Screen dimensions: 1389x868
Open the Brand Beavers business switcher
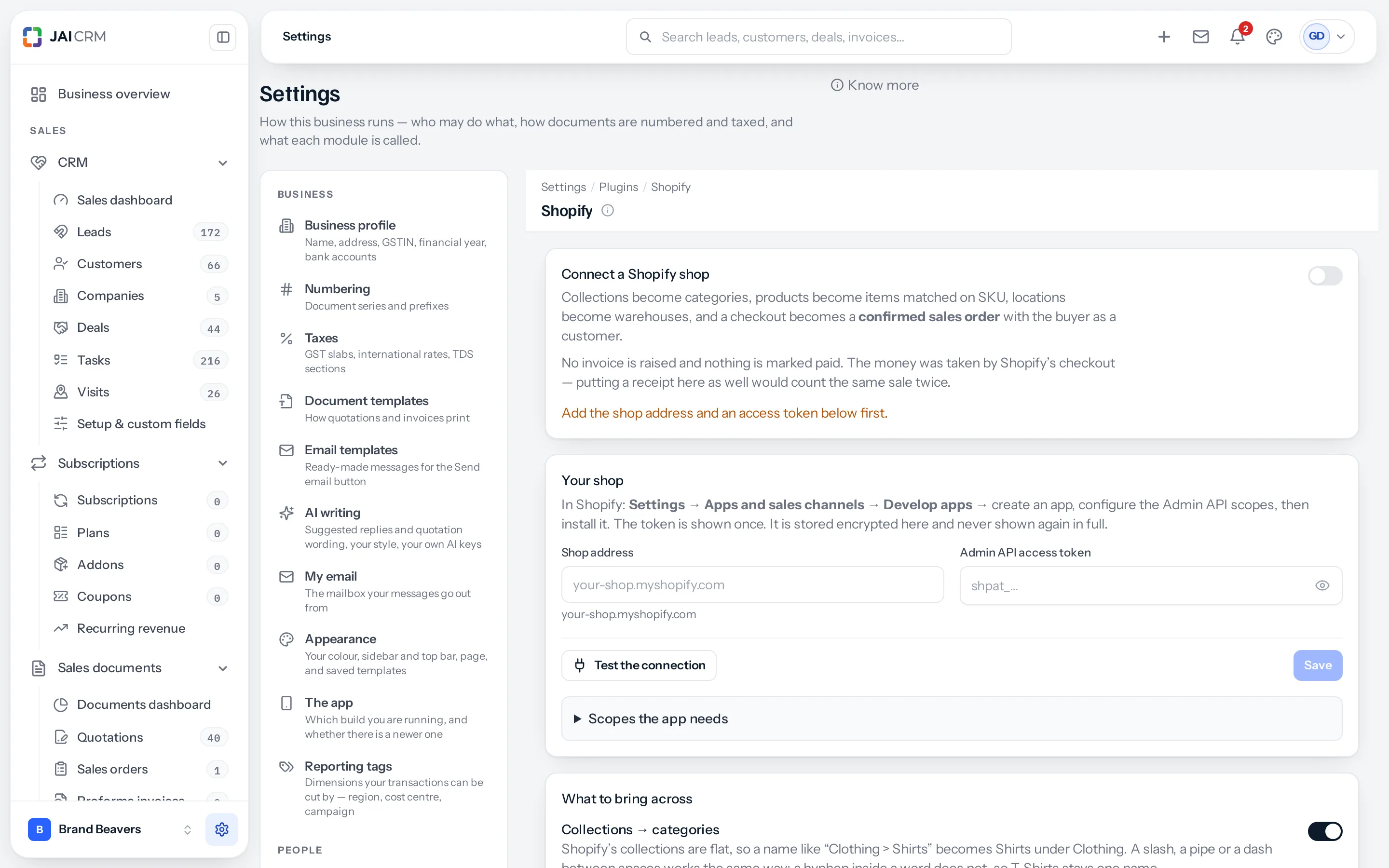110,829
